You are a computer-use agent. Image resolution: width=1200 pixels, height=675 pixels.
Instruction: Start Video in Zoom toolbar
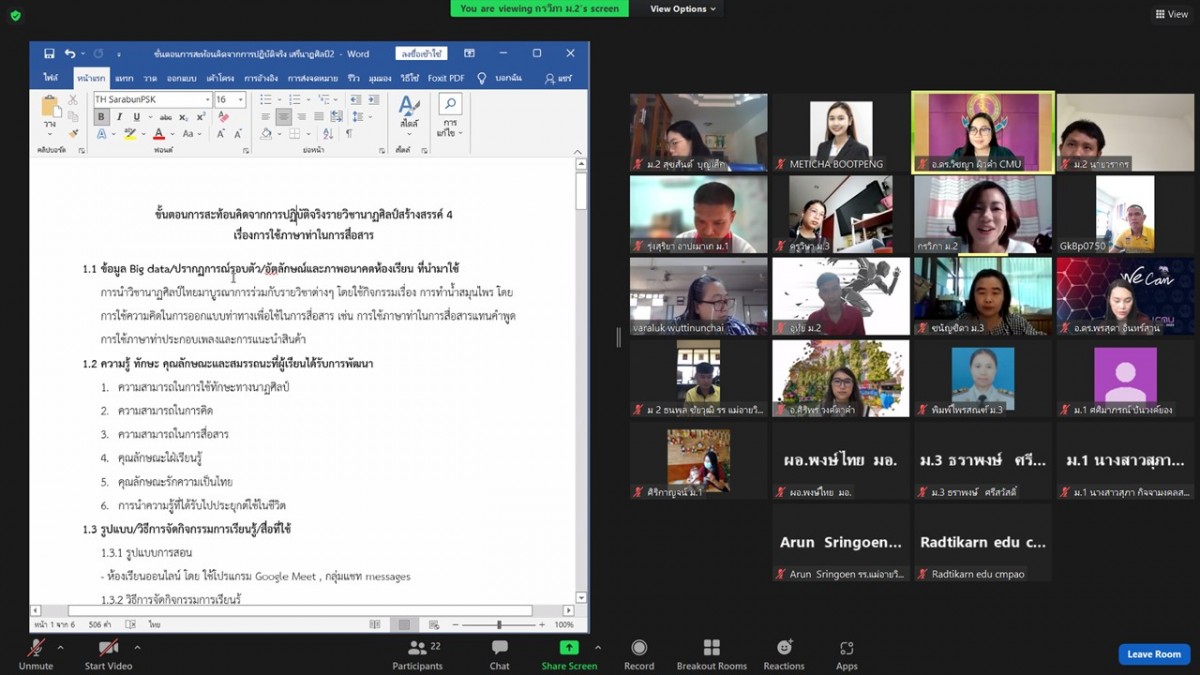click(108, 654)
